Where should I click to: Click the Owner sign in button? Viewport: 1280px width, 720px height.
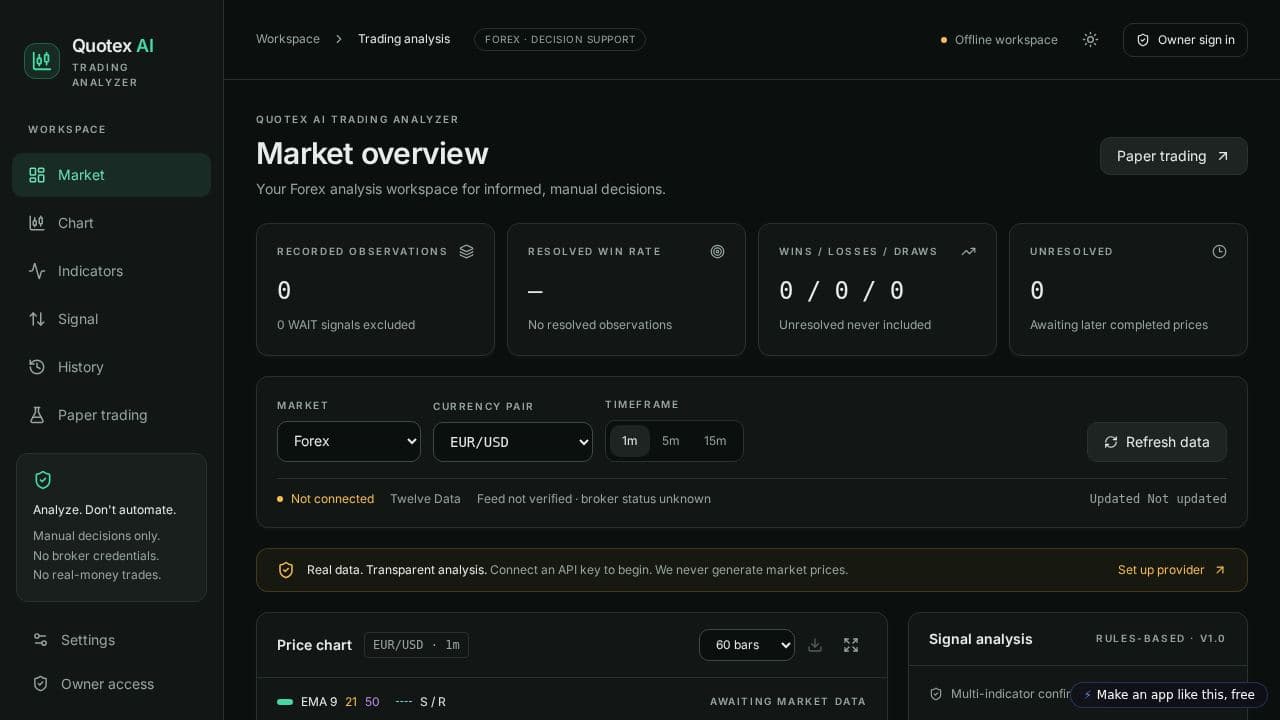1185,40
